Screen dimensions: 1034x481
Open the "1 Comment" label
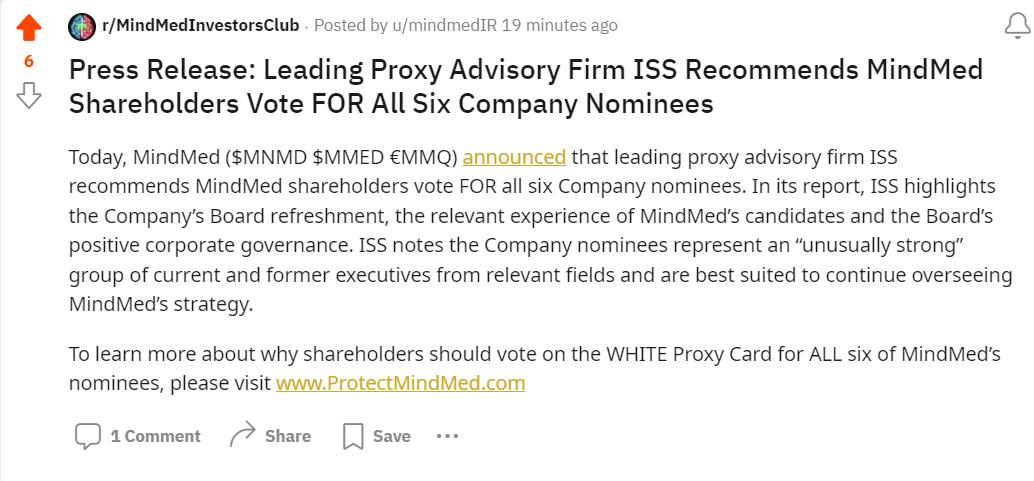pyautogui.click(x=155, y=436)
